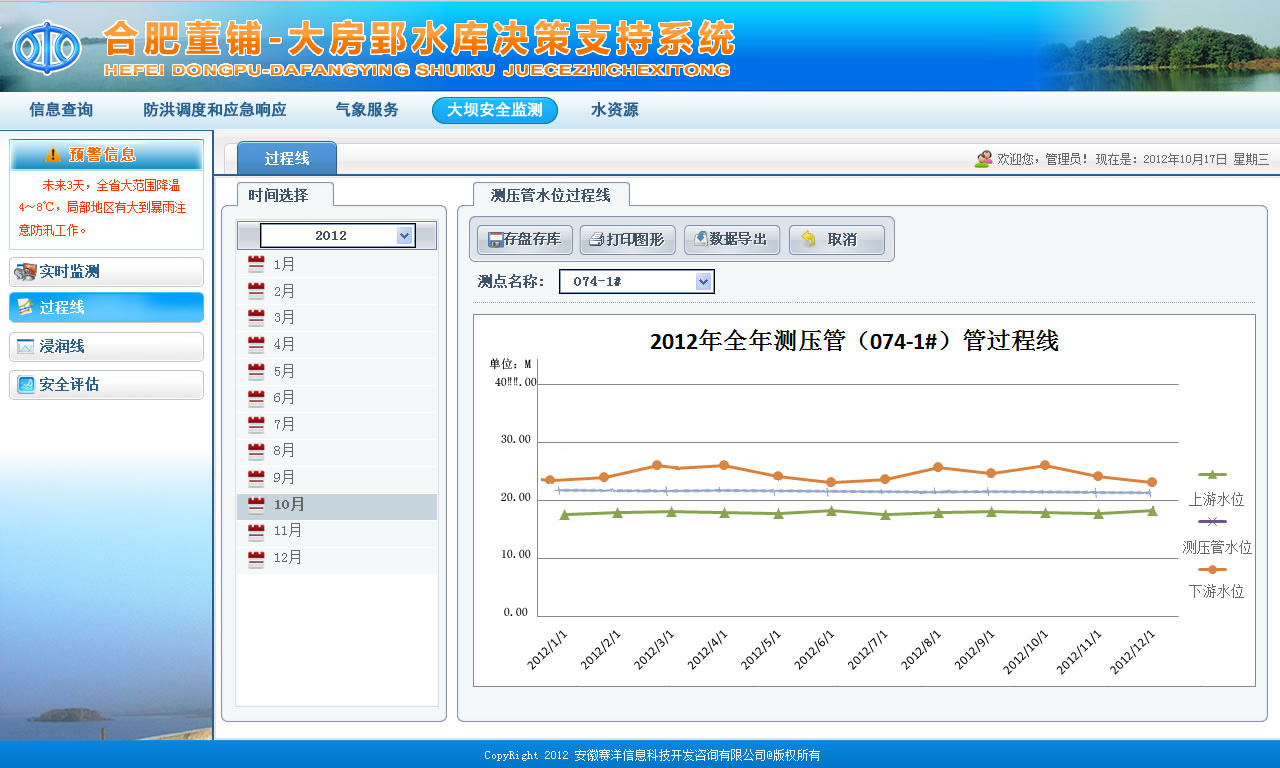Click the 打印图形 printer icon
The image size is (1280, 768).
[x=597, y=240]
